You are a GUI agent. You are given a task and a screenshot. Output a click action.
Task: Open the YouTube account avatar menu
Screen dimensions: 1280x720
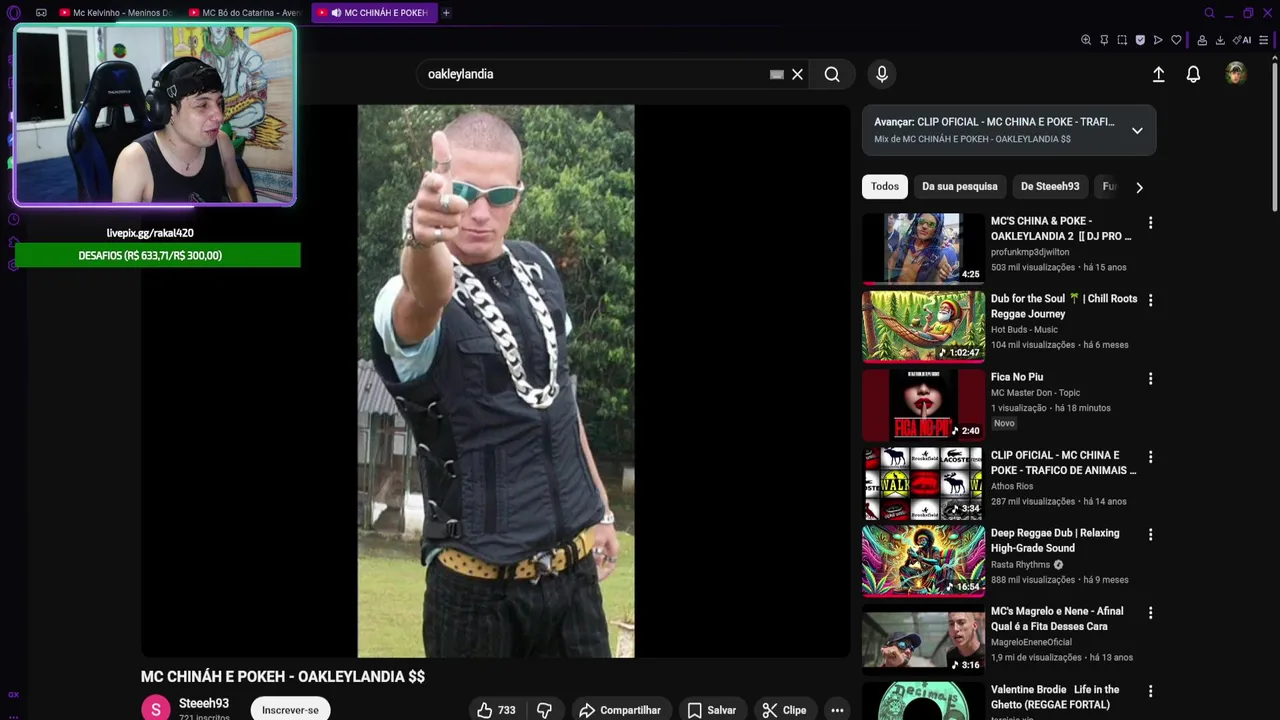[1236, 74]
